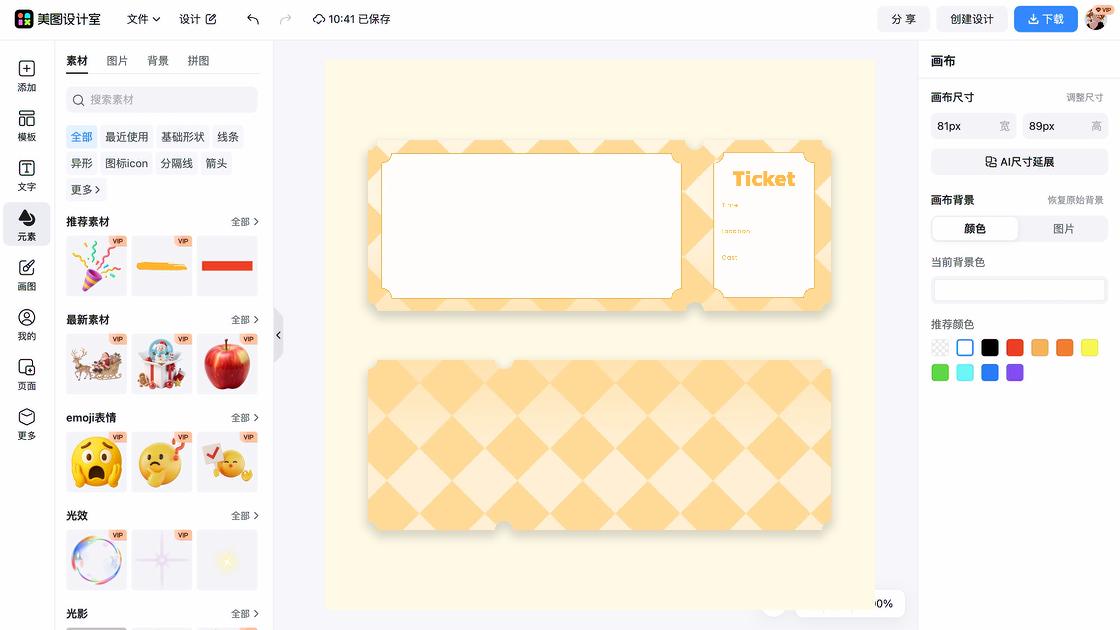Open the 我的 personal panel
1120x630 pixels.
click(27, 324)
